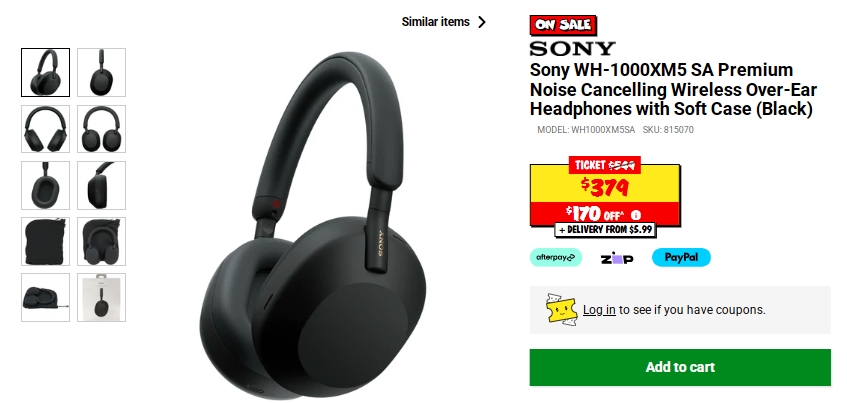Viewport: 847px width, 403px height.
Task: Show the front view headphones thumbnail
Action: 45,129
